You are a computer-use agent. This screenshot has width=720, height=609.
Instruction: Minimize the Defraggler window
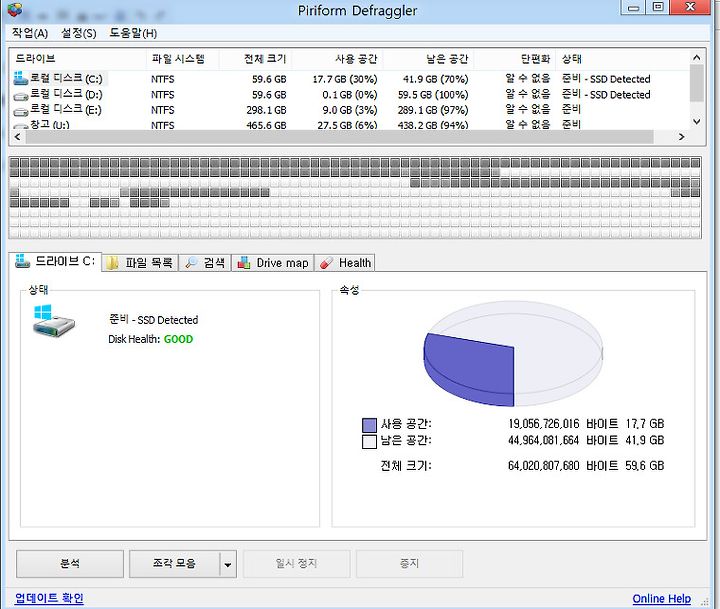click(634, 8)
